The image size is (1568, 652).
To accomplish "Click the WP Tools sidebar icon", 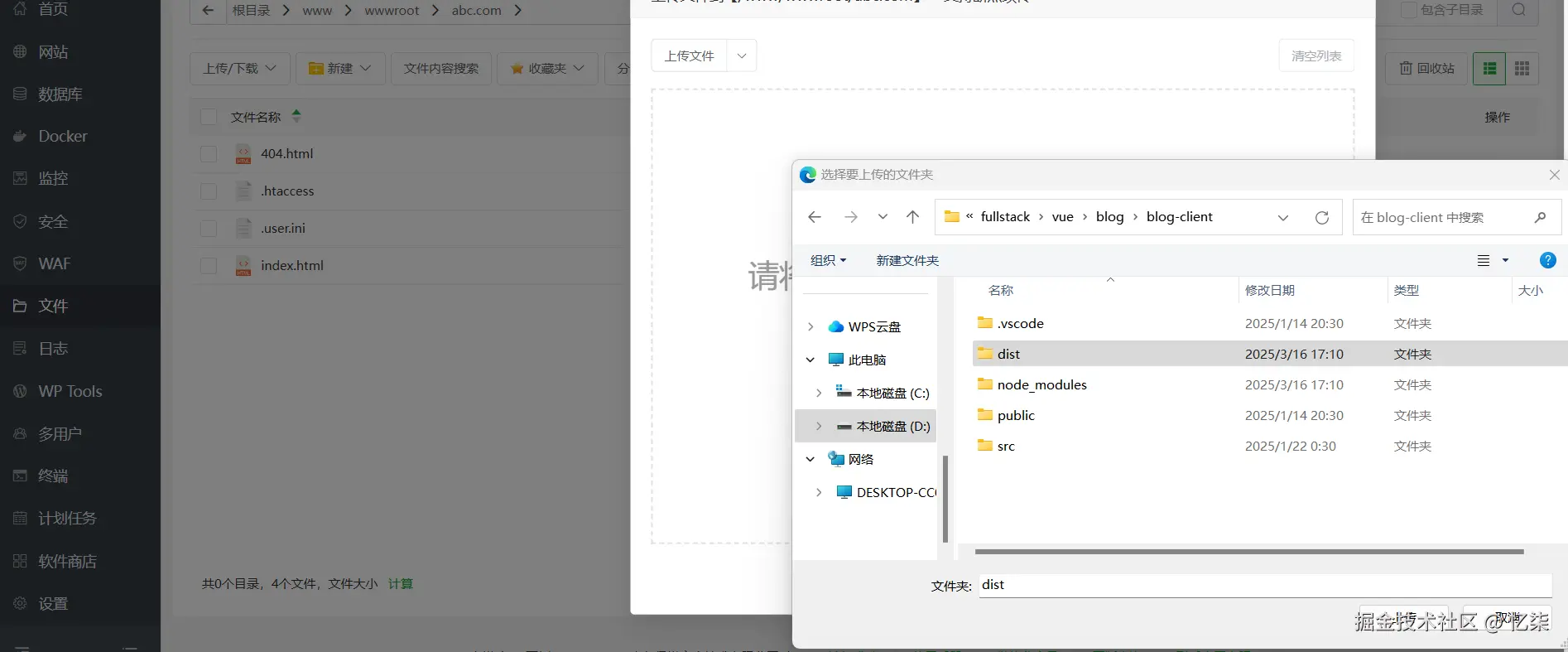I will 20,391.
